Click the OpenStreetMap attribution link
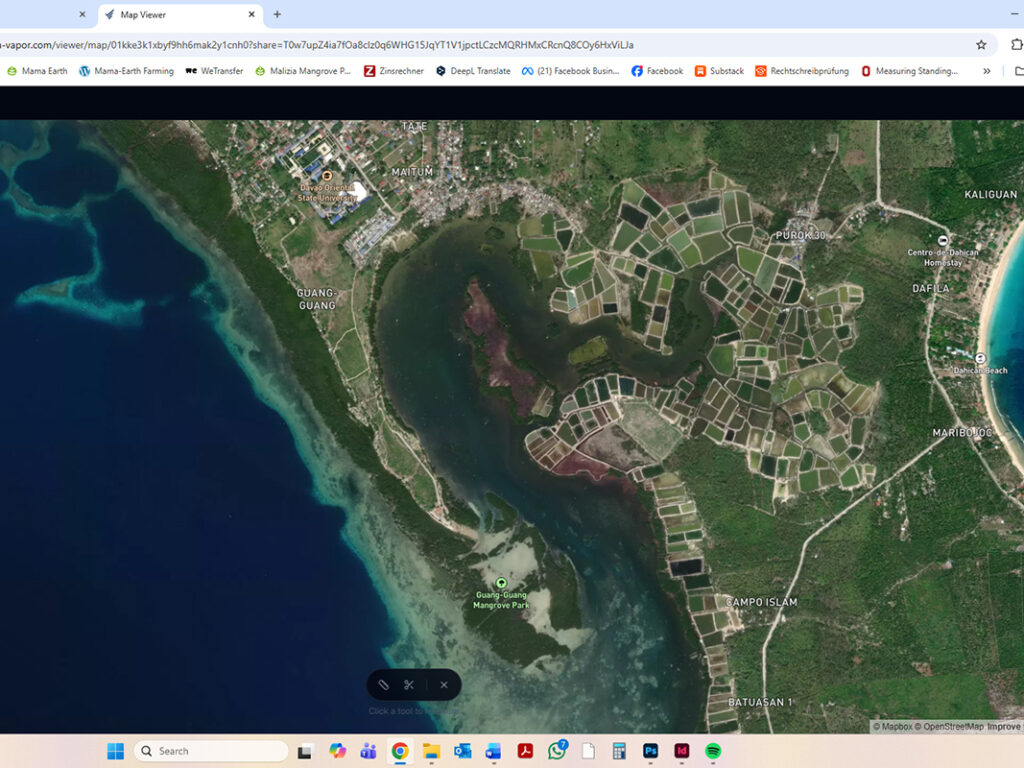Viewport: 1024px width, 768px height. tap(952, 727)
